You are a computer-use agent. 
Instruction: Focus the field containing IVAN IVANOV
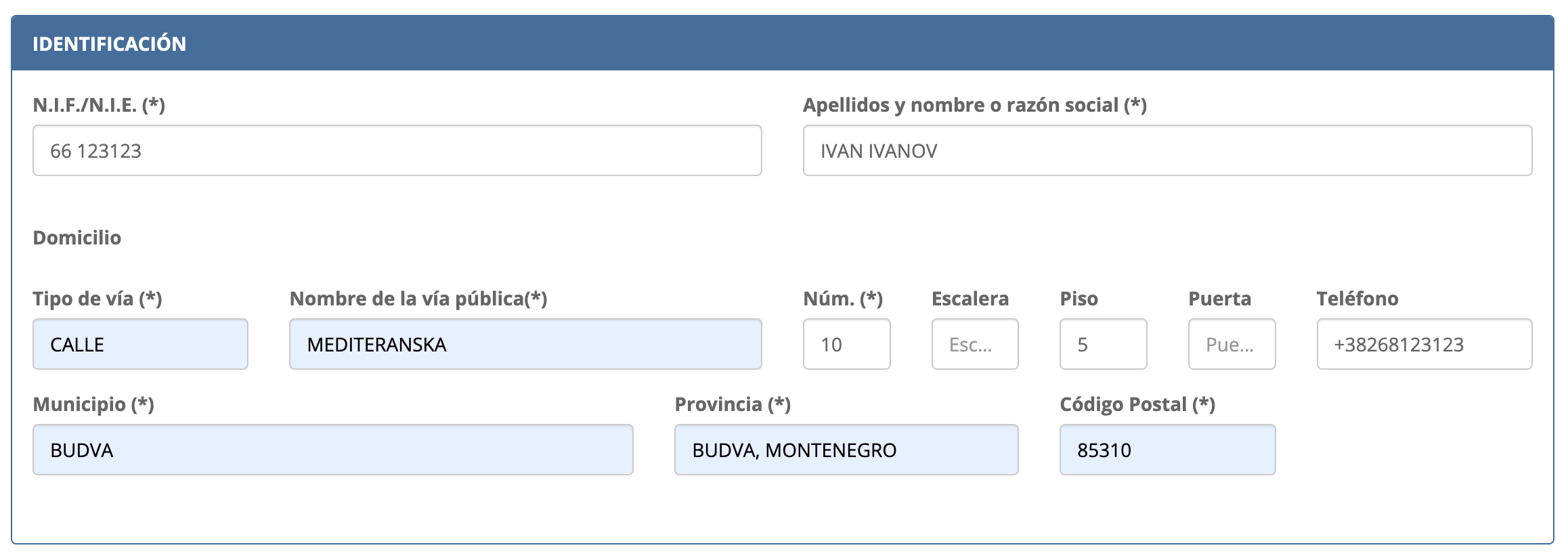1167,150
